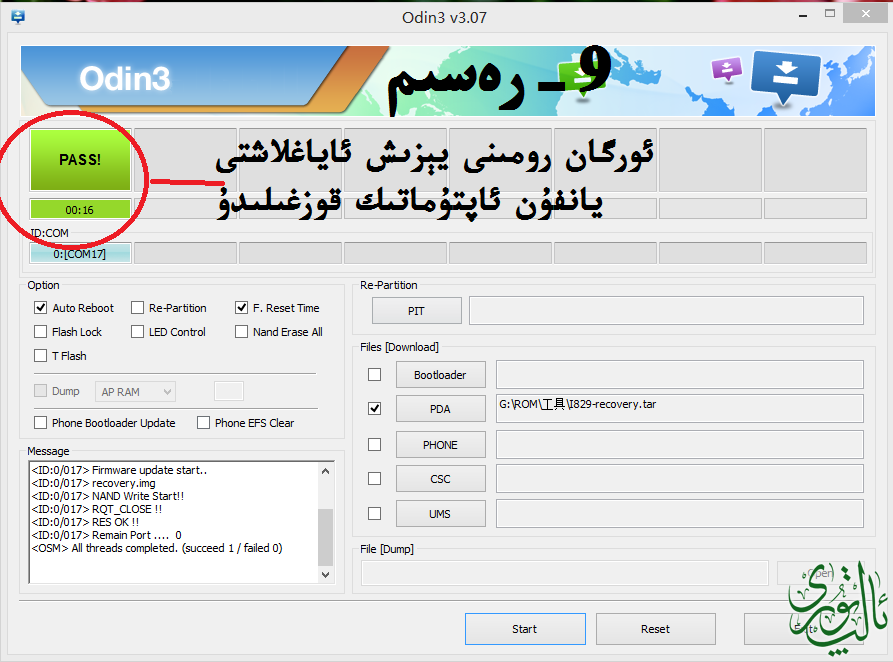Image resolution: width=893 pixels, height=662 pixels.
Task: Enable Phone Bootloader Update checkbox
Action: click(40, 423)
